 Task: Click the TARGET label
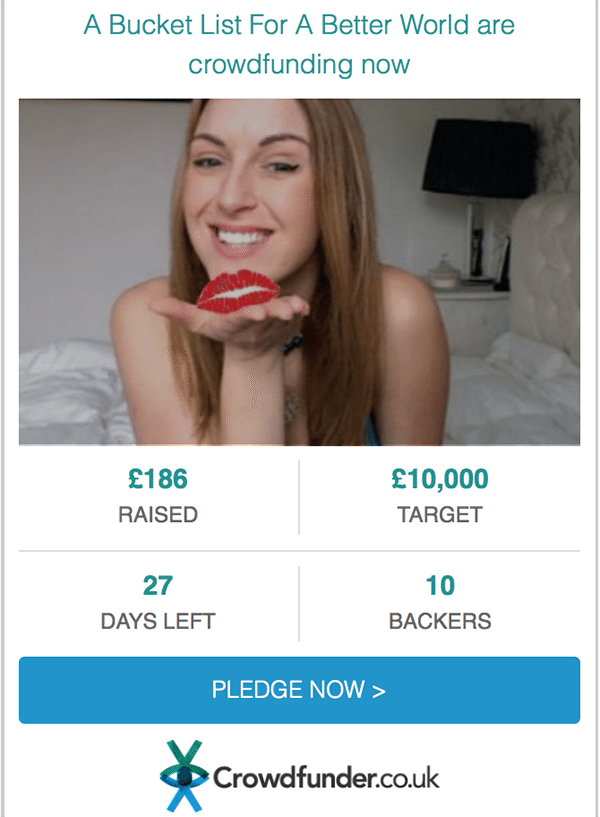click(440, 515)
